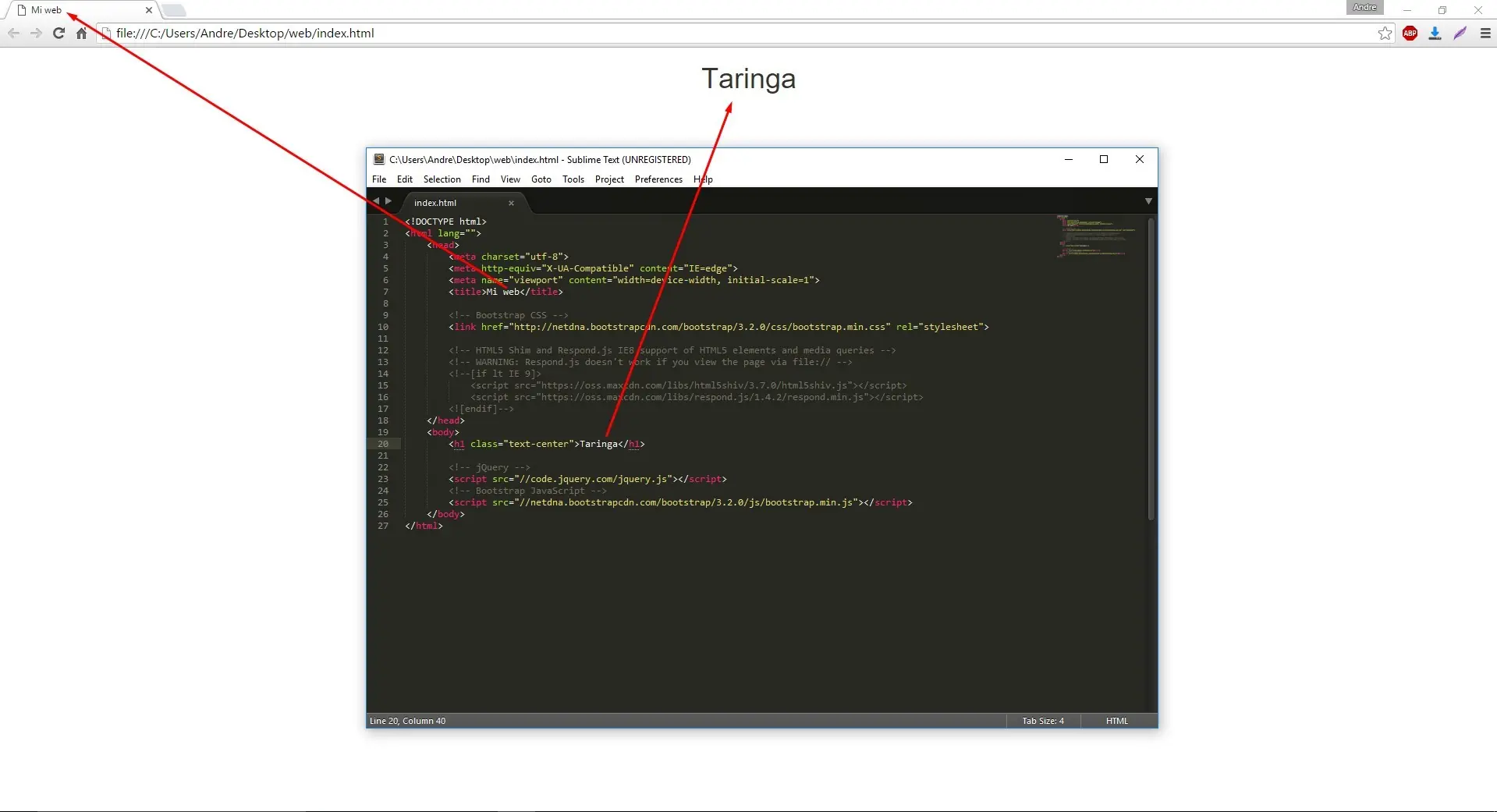1497x812 pixels.
Task: Click the html5shiv script comment line
Action: click(x=688, y=385)
